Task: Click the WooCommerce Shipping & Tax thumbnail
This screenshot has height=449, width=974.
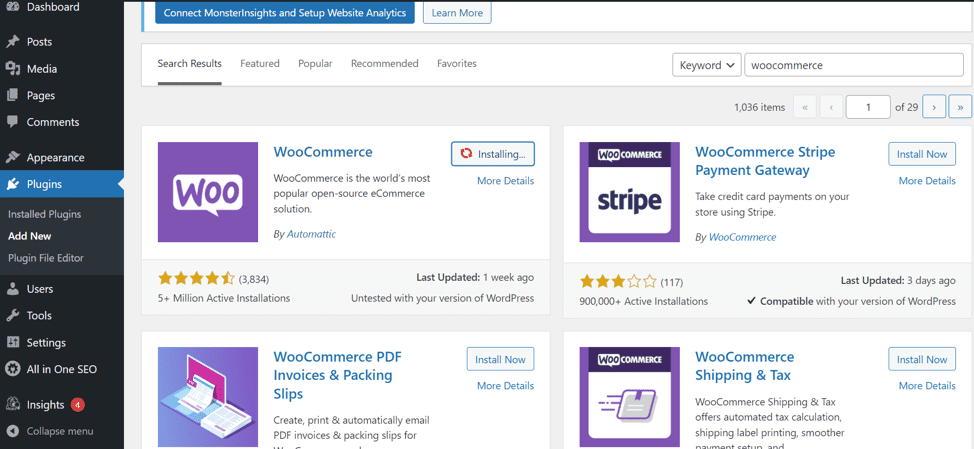Action: [x=629, y=397]
